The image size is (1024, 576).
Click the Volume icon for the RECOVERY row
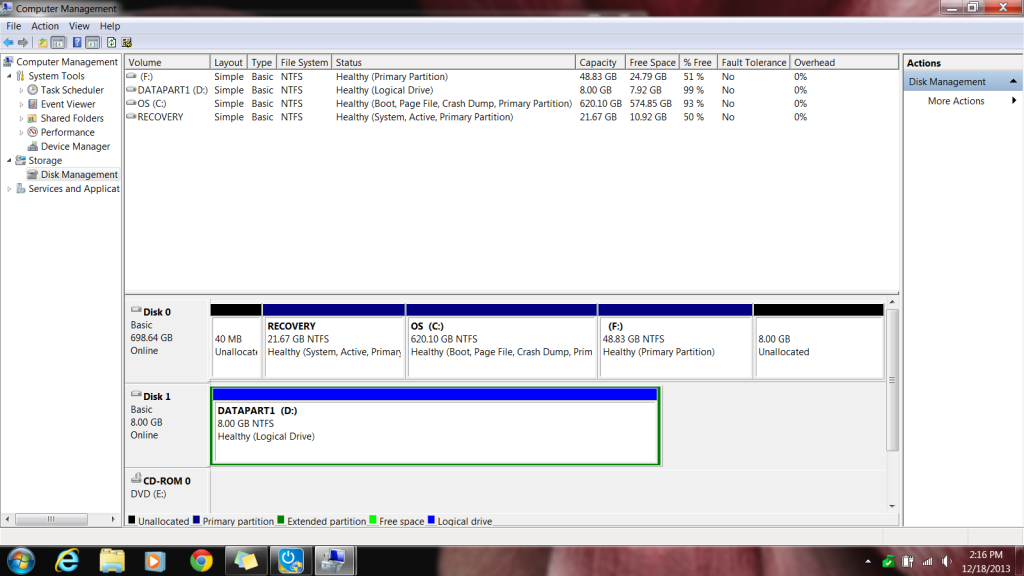132,117
